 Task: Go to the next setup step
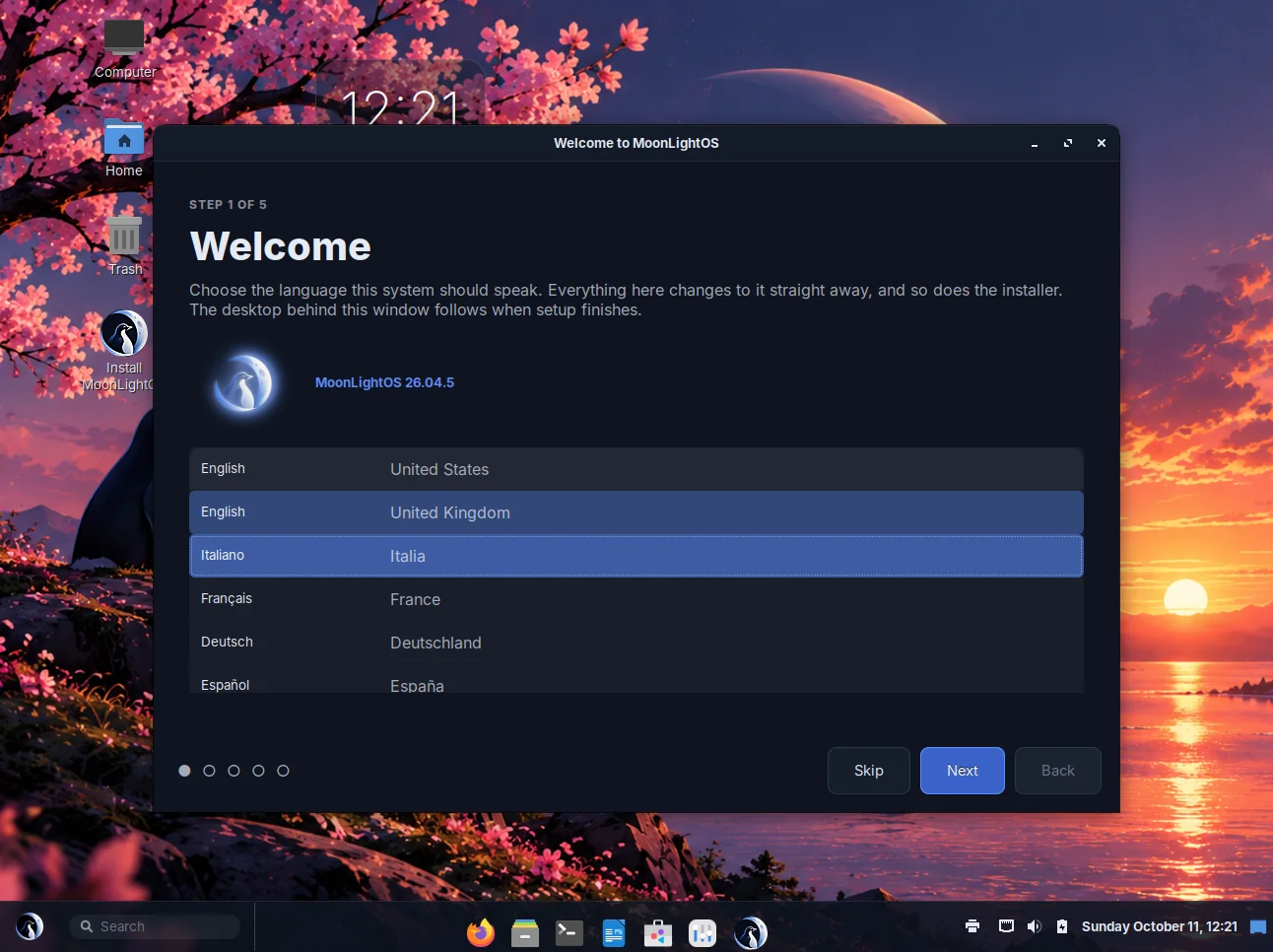963,771
